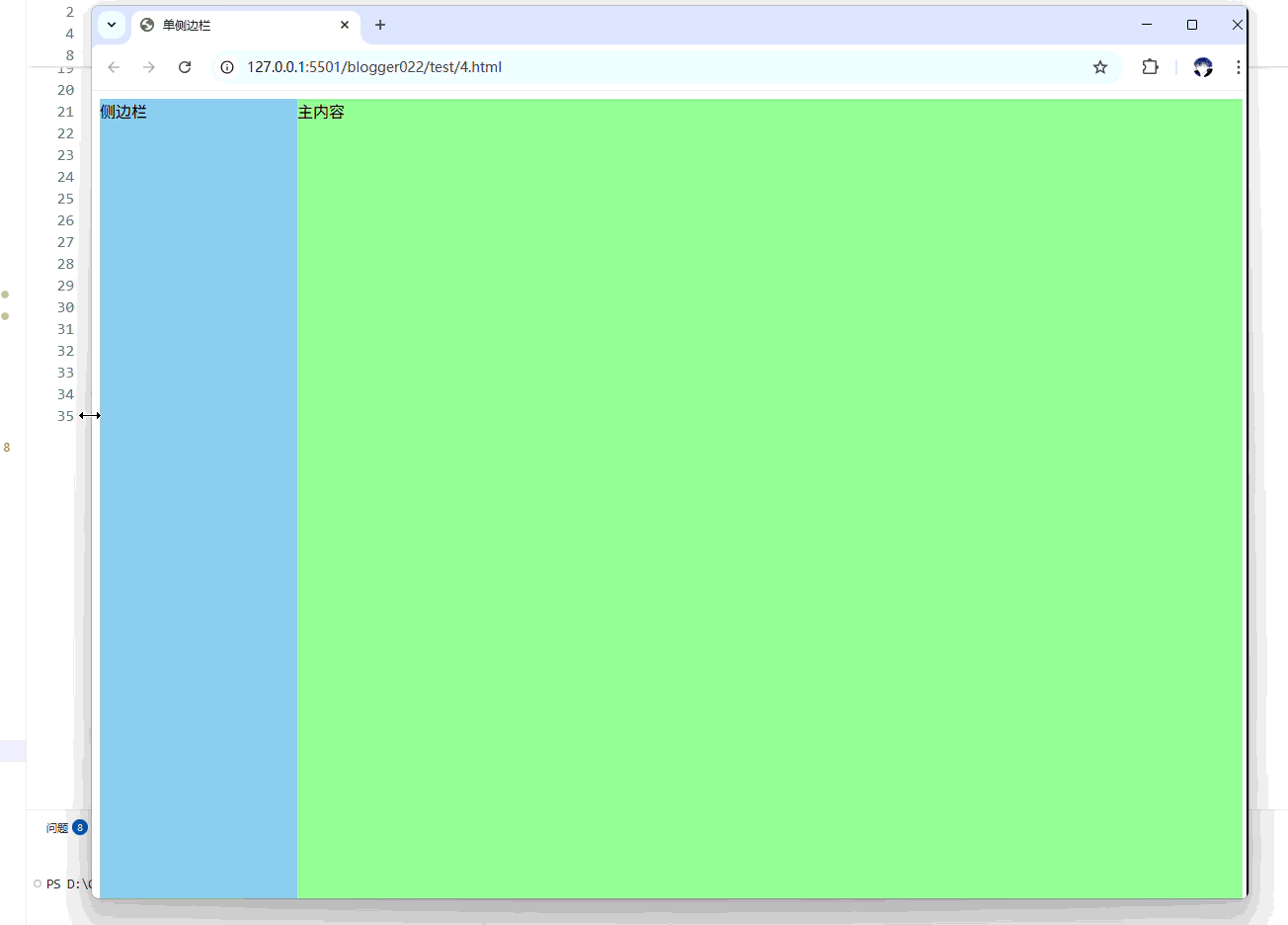
Task: Open the 问题 panel tab in editor
Action: (57, 828)
